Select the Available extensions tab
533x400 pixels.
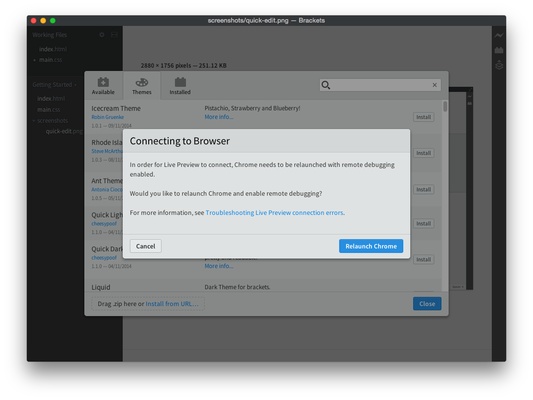coord(103,86)
